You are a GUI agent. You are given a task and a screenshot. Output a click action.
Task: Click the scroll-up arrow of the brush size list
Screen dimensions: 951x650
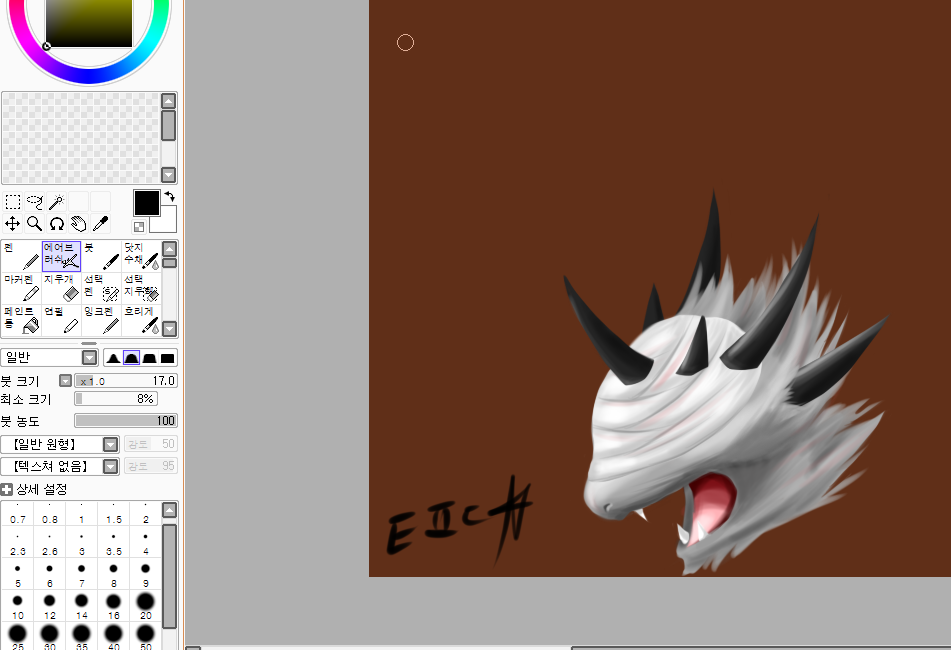pos(170,511)
